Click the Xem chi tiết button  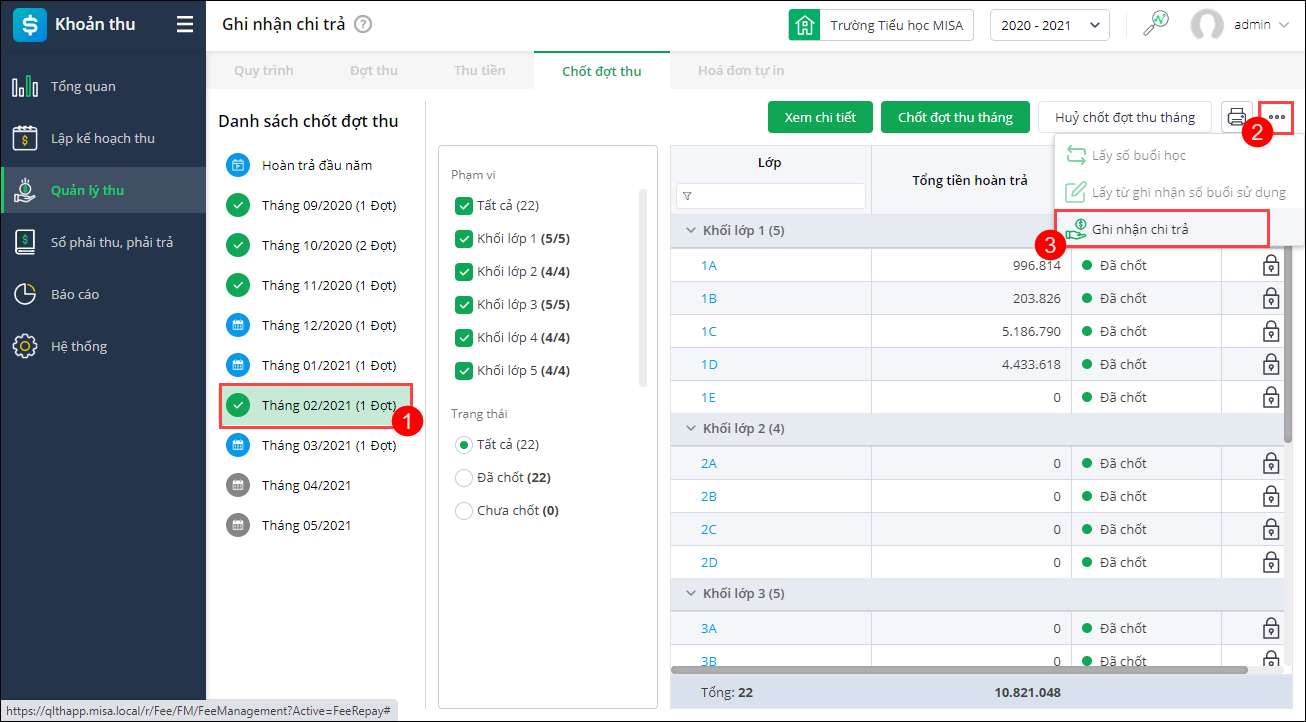pos(820,117)
